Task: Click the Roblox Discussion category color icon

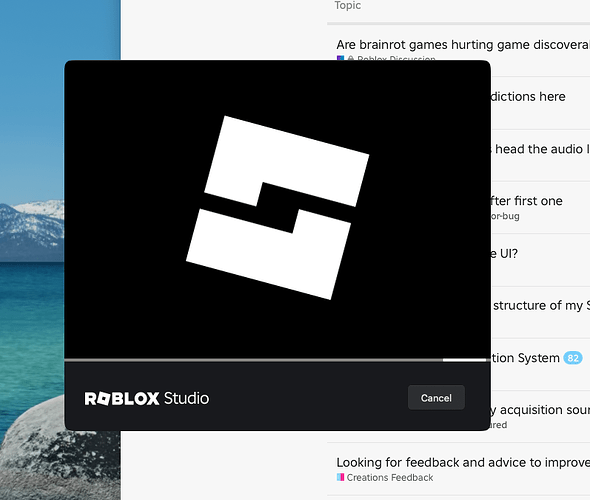Action: (x=340, y=58)
